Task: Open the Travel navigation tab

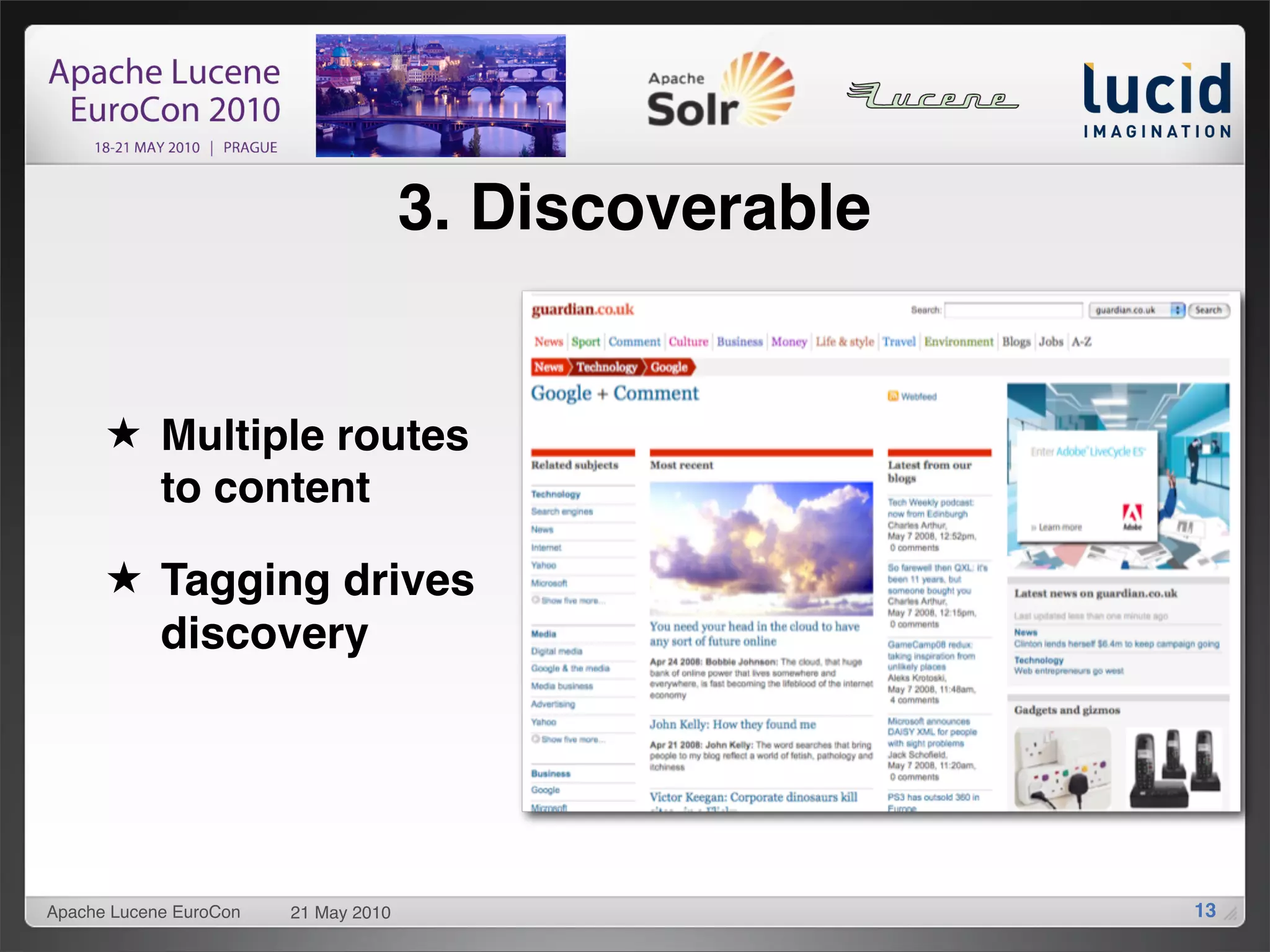Action: 899,342
